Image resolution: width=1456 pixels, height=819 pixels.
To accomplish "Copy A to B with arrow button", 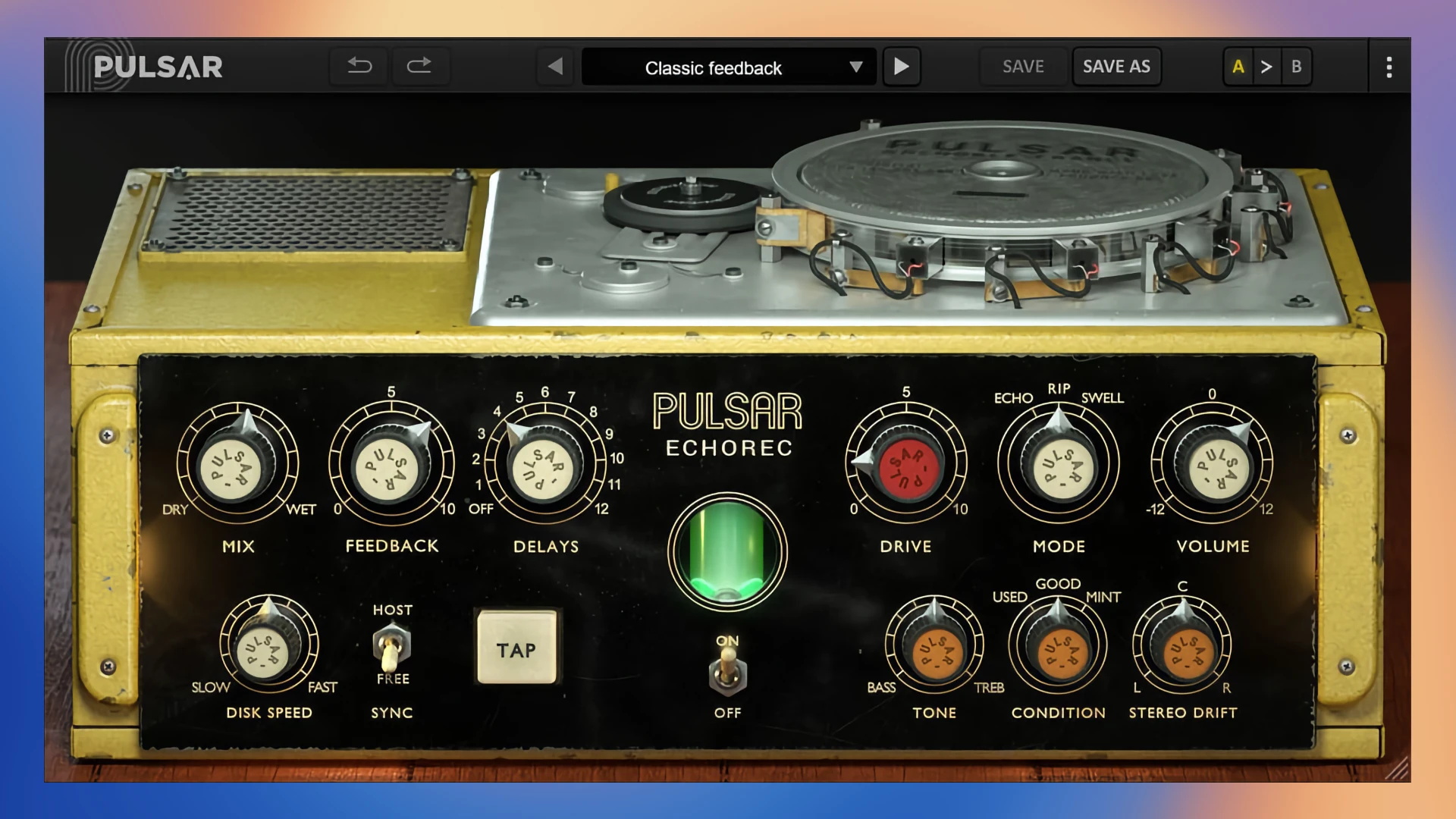I will (1266, 67).
